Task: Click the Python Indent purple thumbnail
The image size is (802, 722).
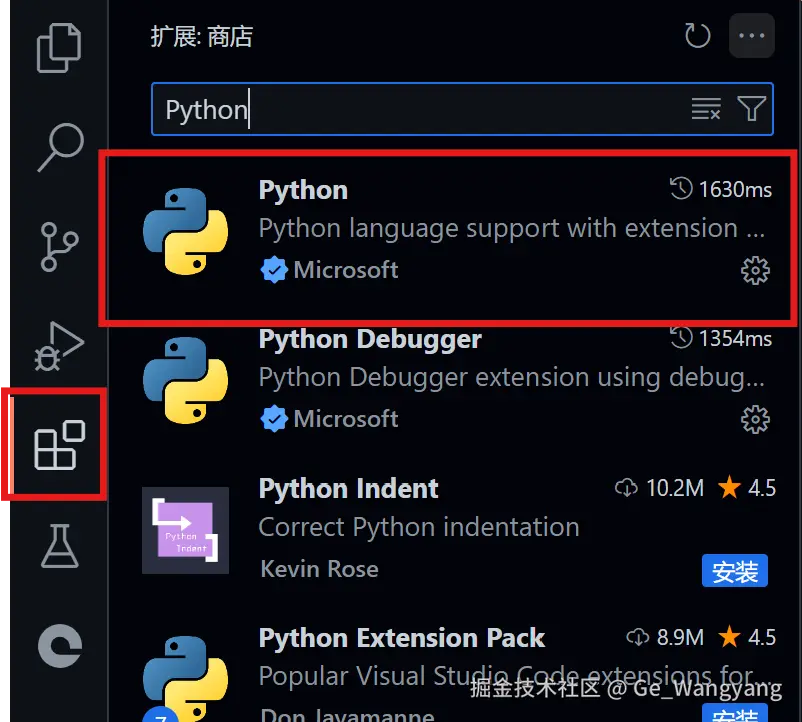Action: 185,530
